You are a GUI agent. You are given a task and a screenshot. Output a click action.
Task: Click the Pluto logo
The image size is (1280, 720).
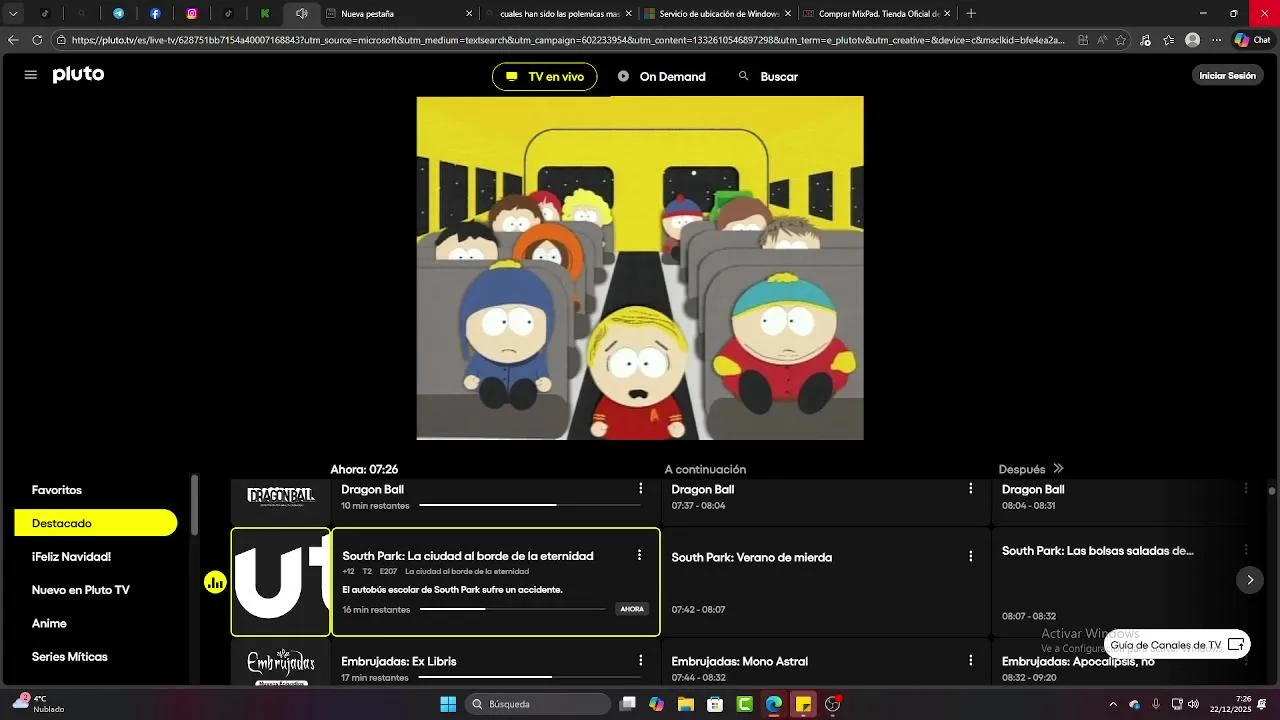78,75
